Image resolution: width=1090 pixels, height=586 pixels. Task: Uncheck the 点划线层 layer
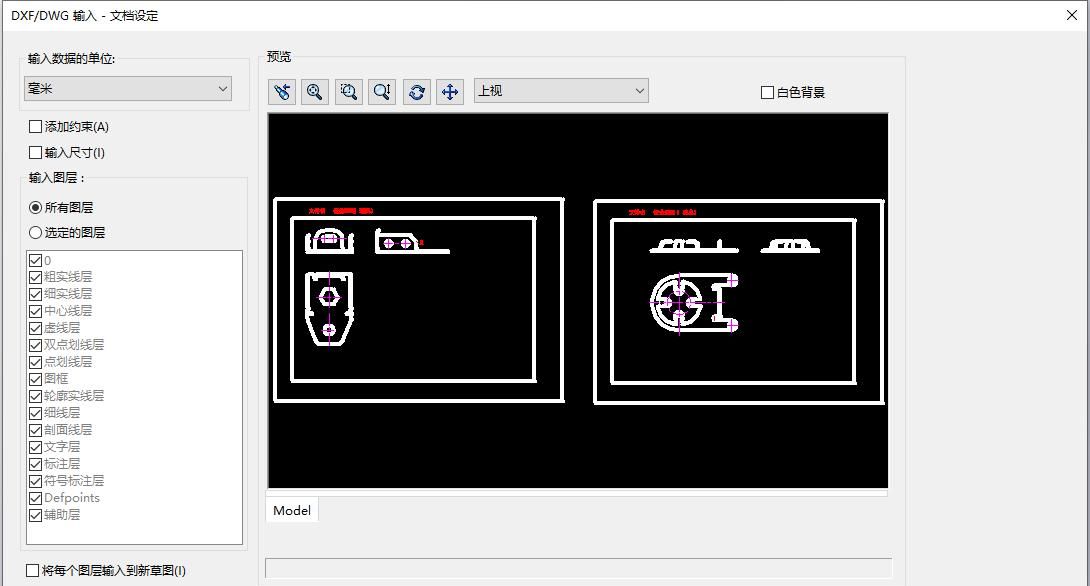pyautogui.click(x=35, y=362)
